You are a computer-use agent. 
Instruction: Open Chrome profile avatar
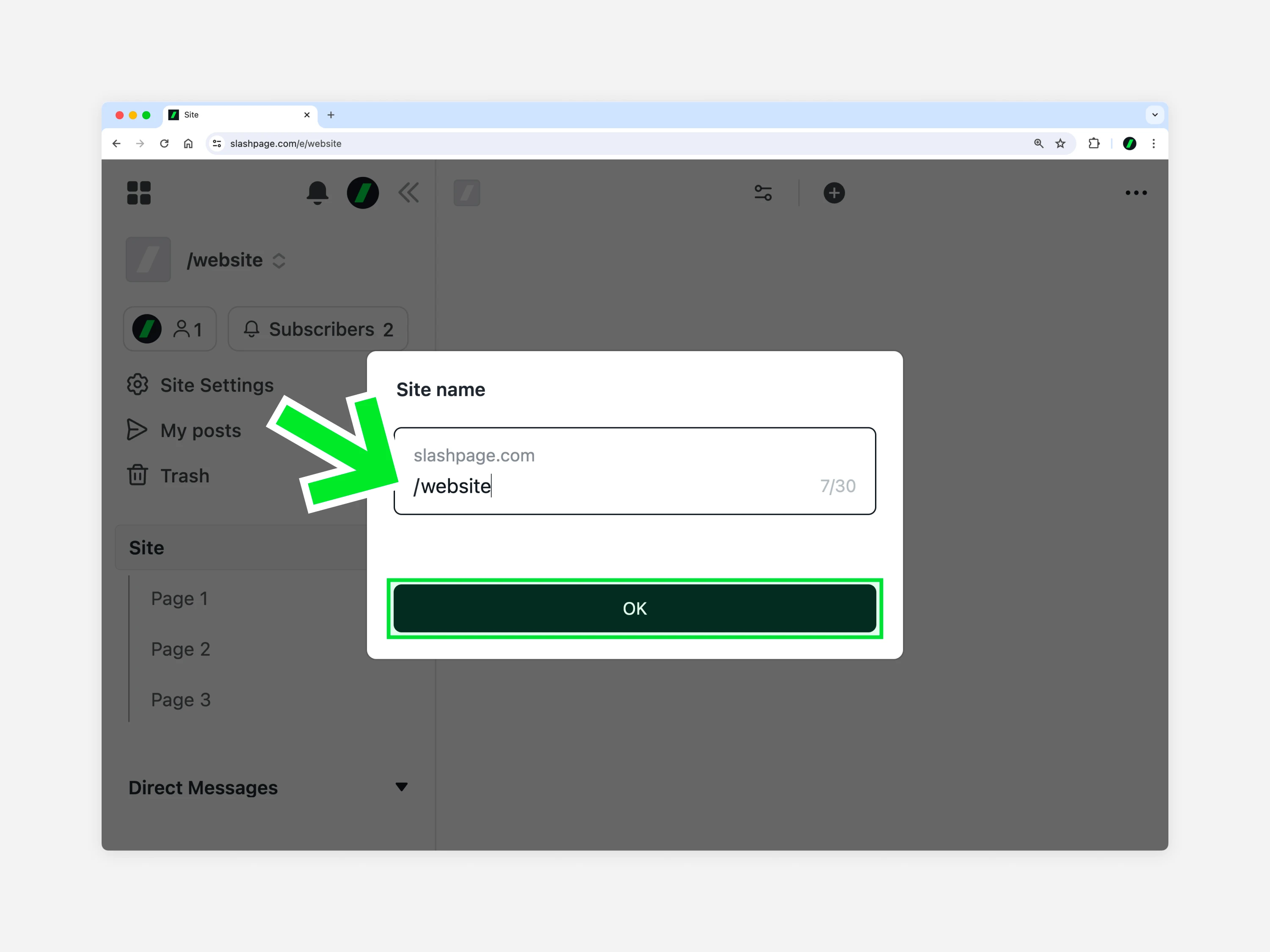1129,143
